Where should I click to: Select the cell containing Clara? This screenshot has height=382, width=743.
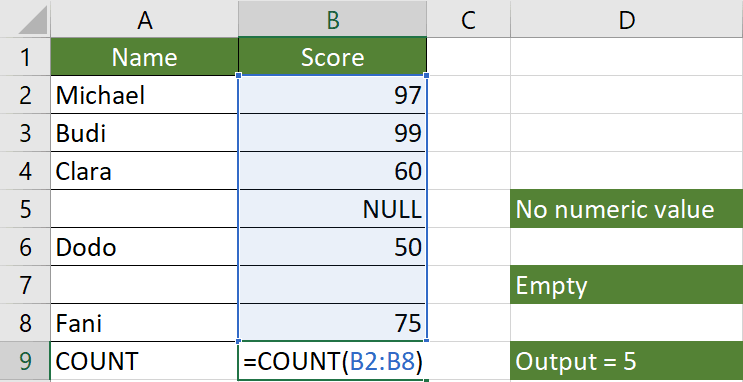[x=145, y=171]
